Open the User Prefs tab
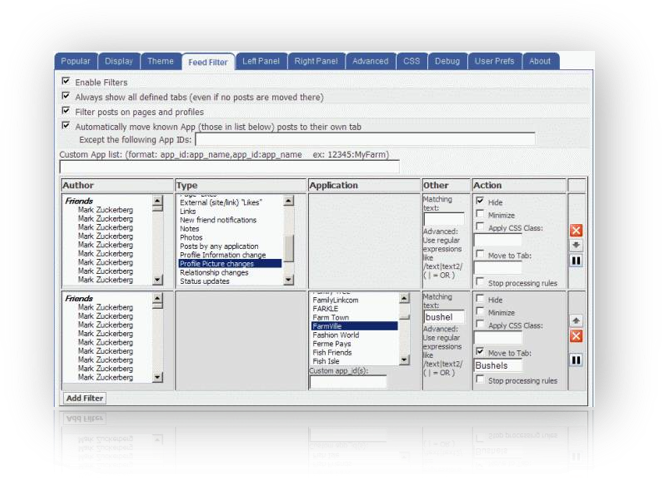Image resolution: width=662 pixels, height=480 pixels. click(x=494, y=61)
